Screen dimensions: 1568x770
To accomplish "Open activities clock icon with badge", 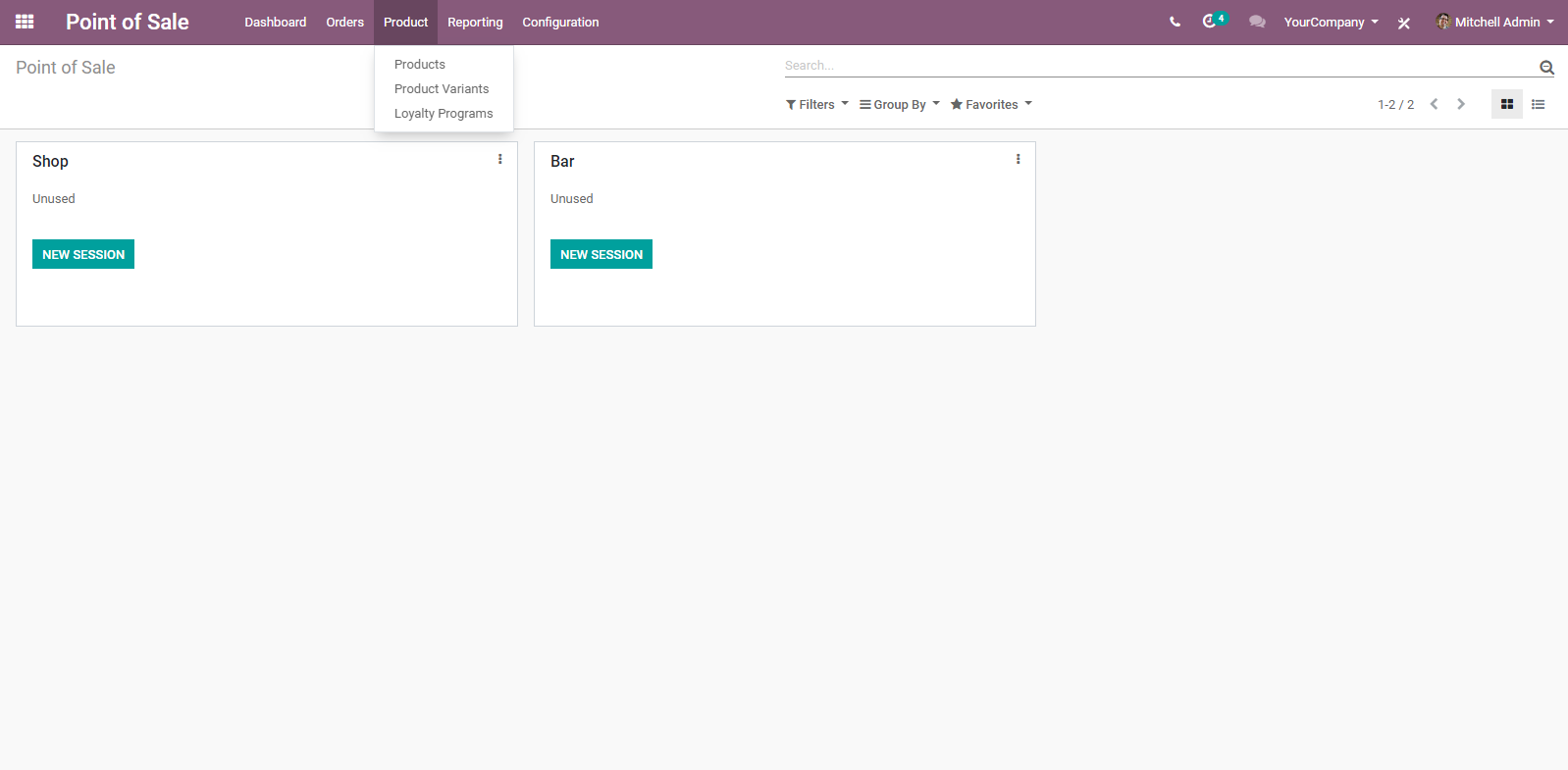I will click(1214, 21).
